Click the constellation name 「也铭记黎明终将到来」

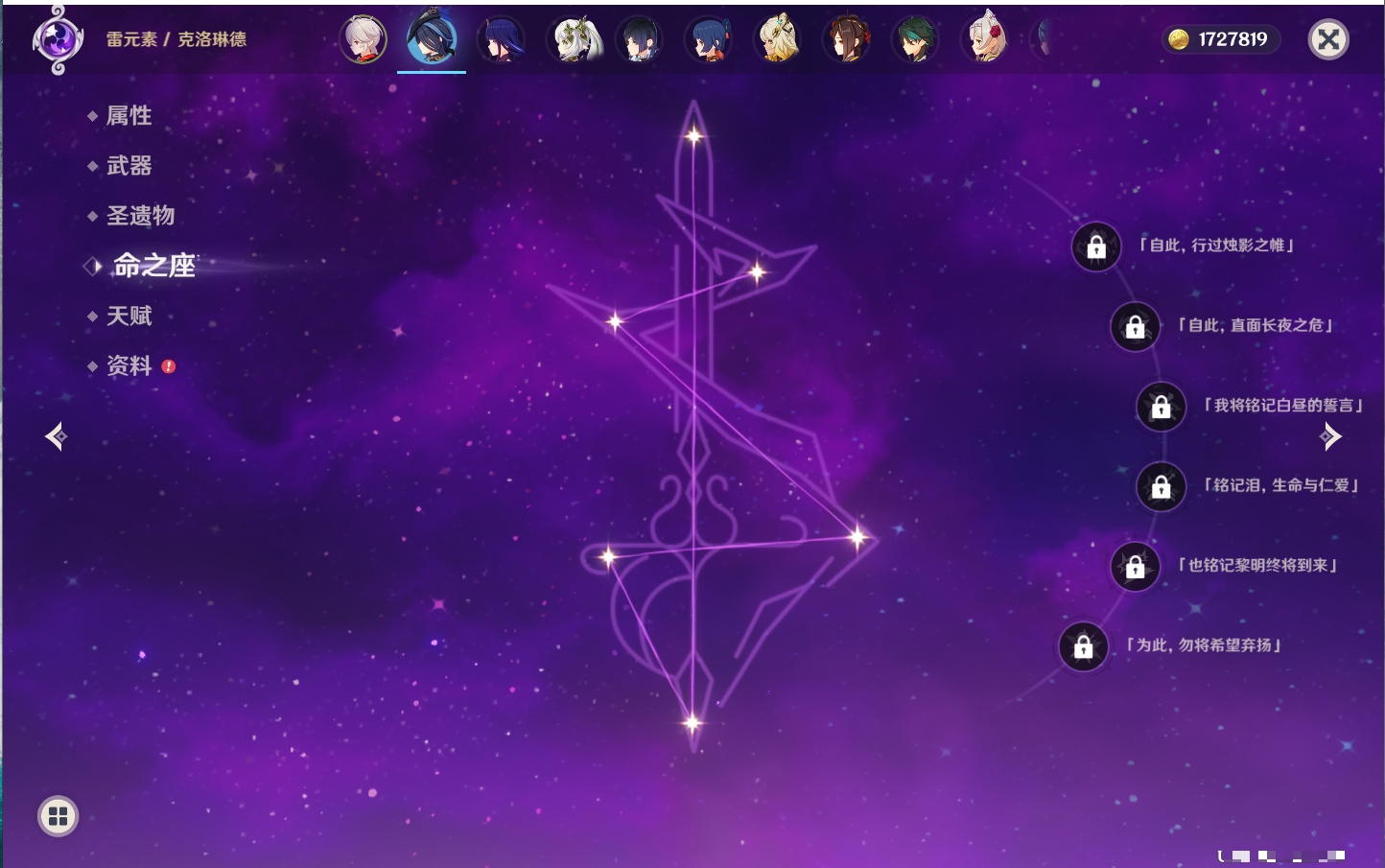[x=1257, y=565]
